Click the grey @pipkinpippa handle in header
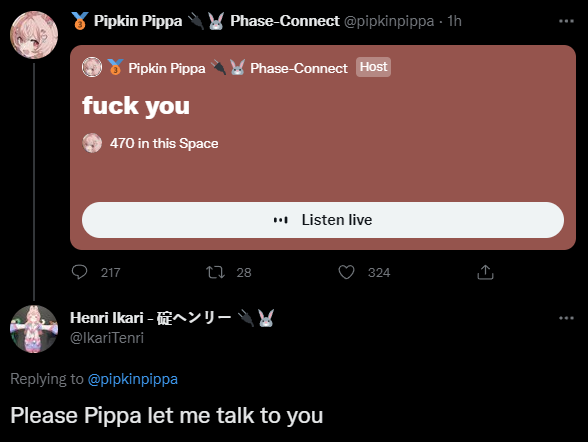This screenshot has height=442, width=588. point(389,21)
